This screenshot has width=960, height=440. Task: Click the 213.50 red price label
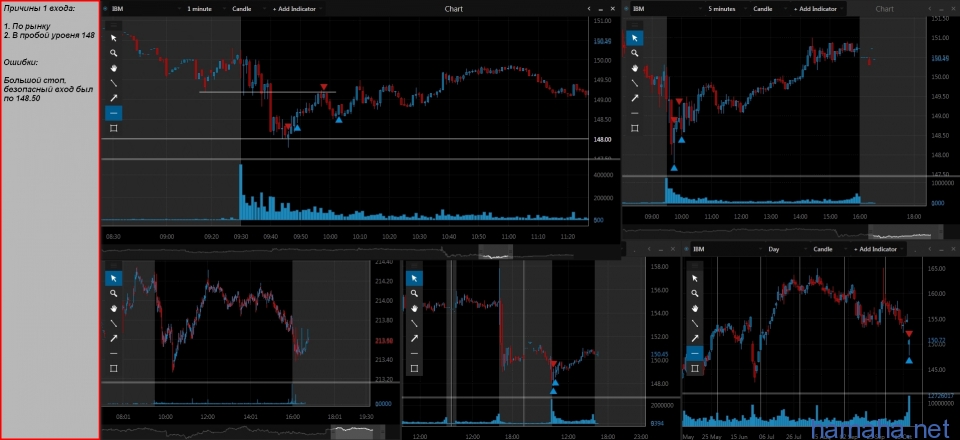click(383, 341)
